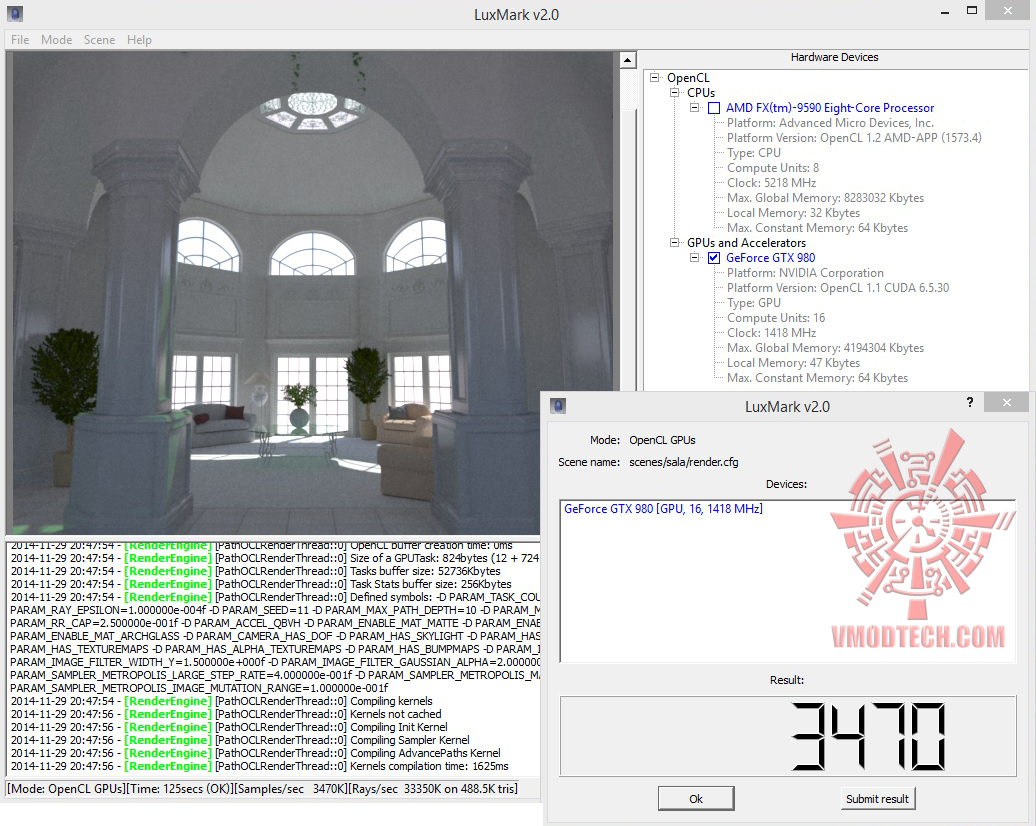Click the Submit result button
This screenshot has width=1036, height=826.
pos(877,798)
